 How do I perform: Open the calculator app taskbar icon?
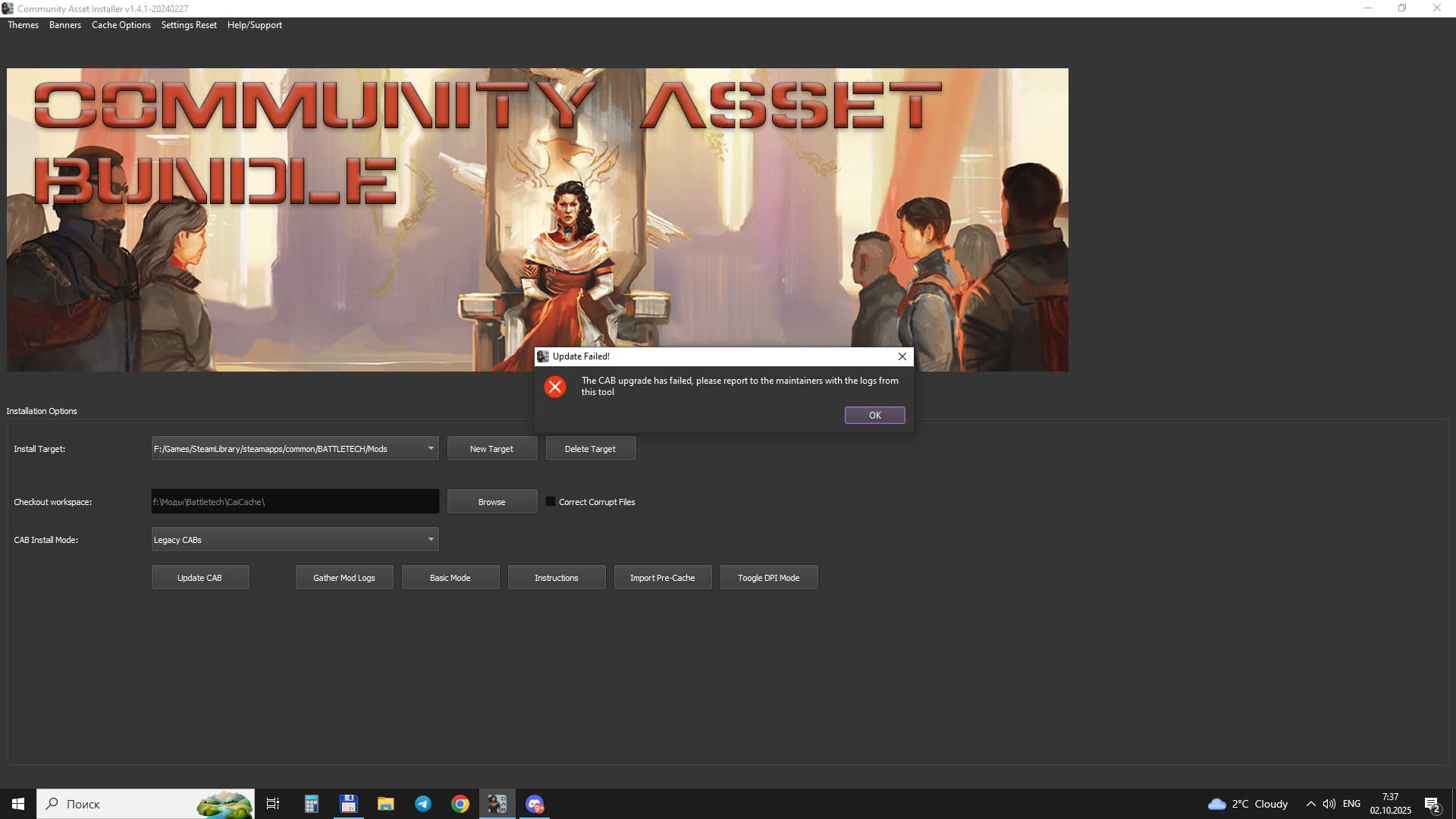[312, 804]
